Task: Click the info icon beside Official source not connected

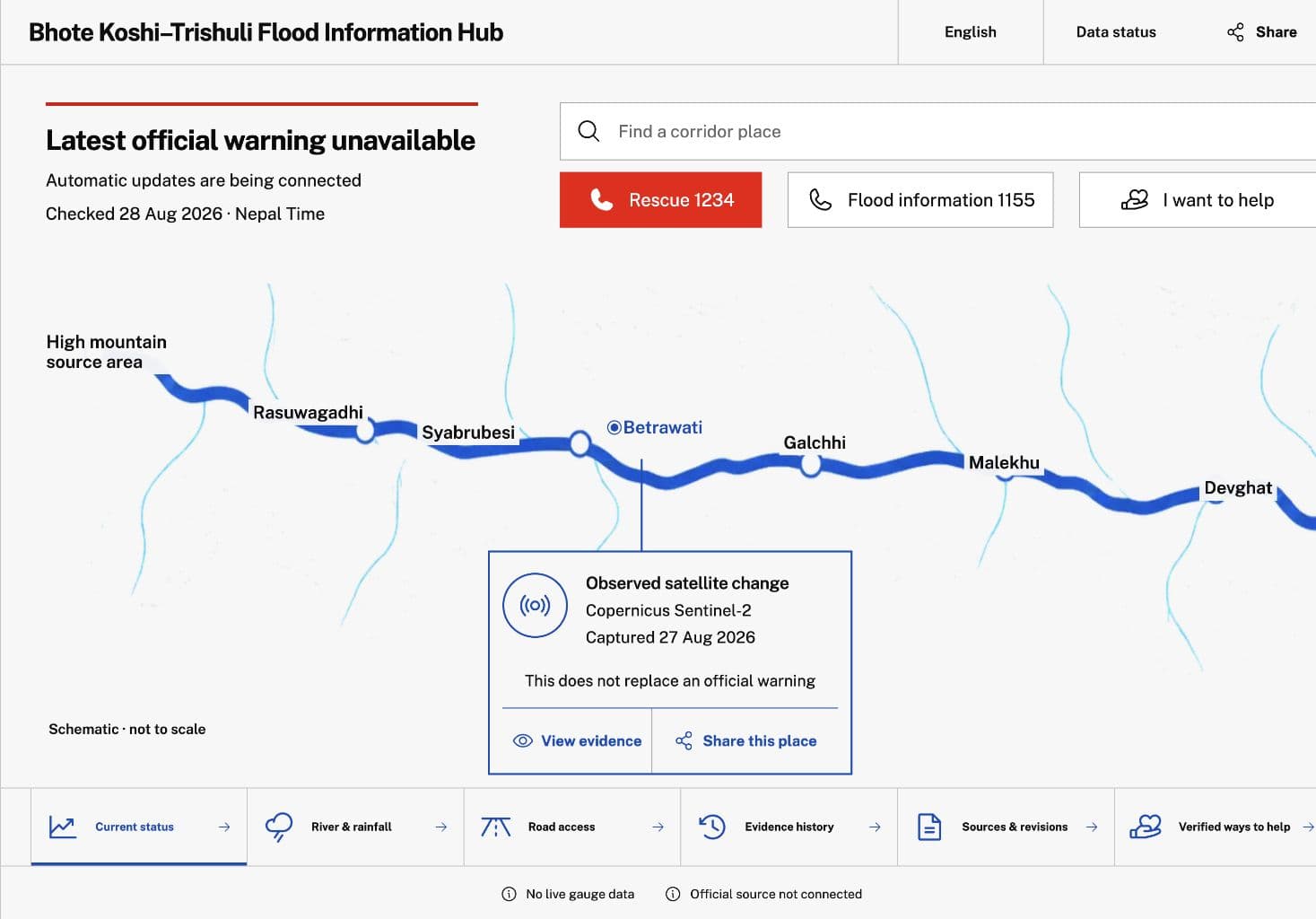Action: (673, 894)
